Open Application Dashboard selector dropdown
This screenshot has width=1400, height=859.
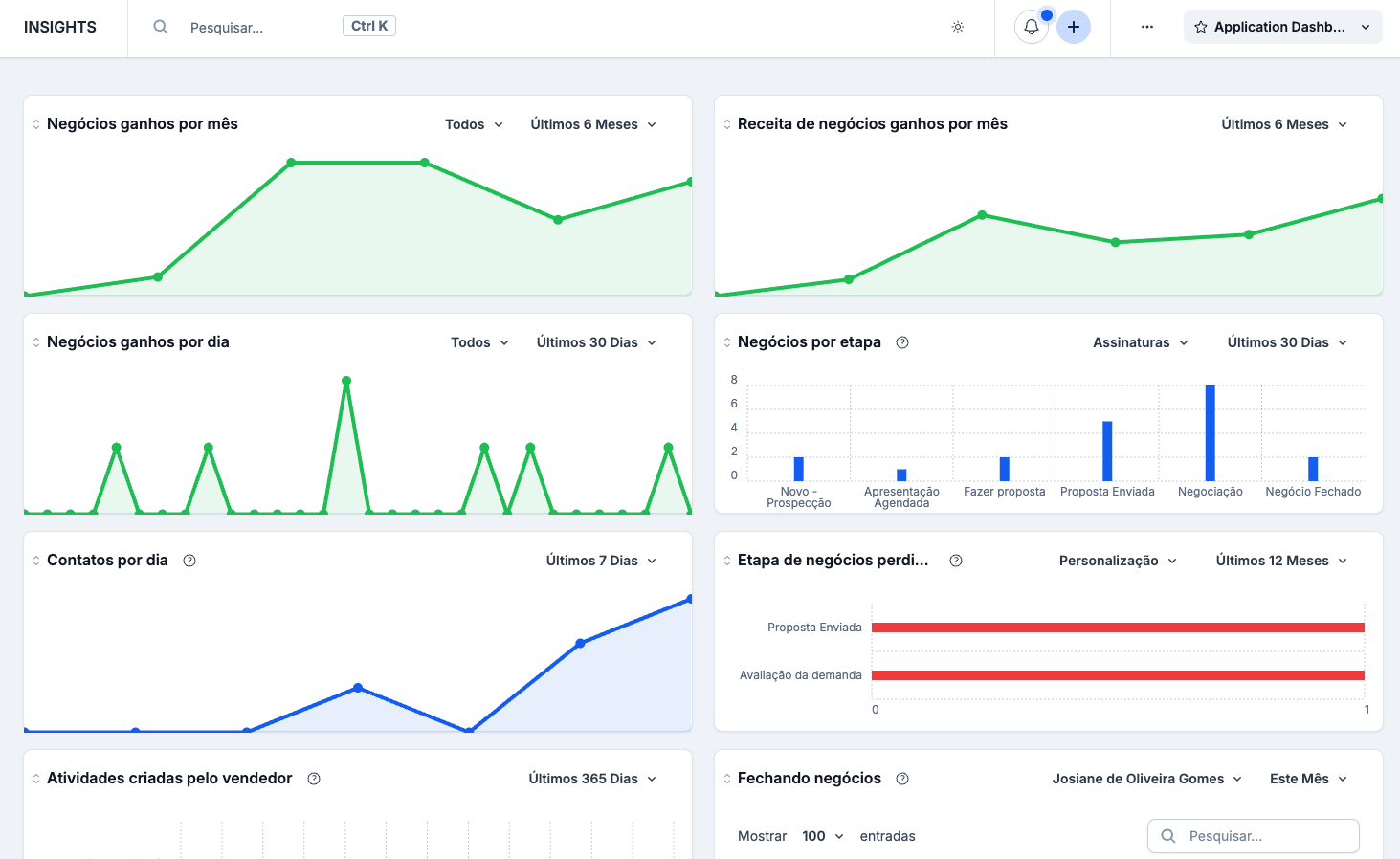[1283, 27]
